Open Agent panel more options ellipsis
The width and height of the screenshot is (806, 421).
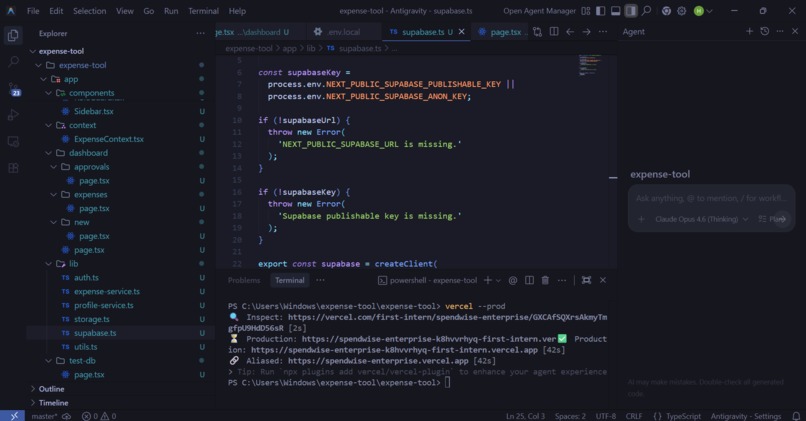[780, 31]
